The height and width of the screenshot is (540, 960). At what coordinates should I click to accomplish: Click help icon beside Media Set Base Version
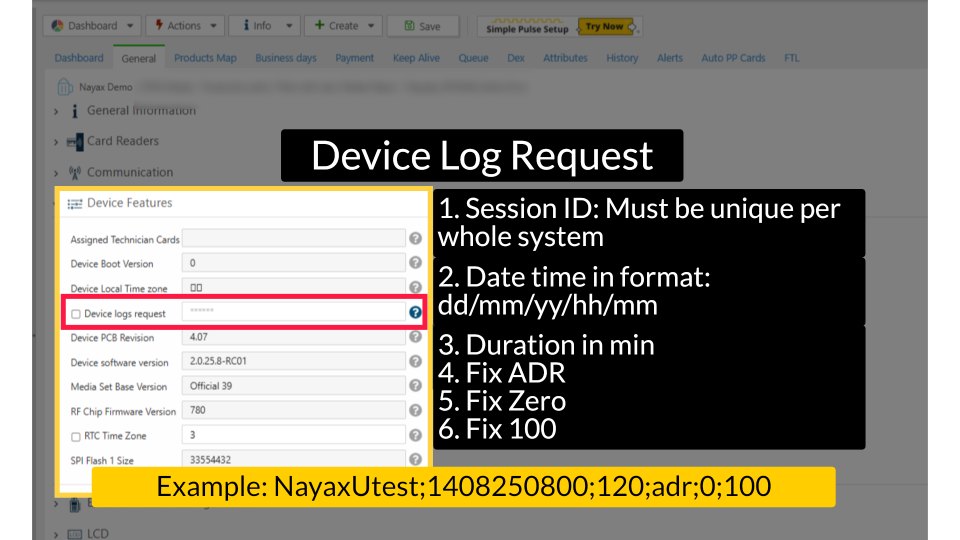[415, 385]
